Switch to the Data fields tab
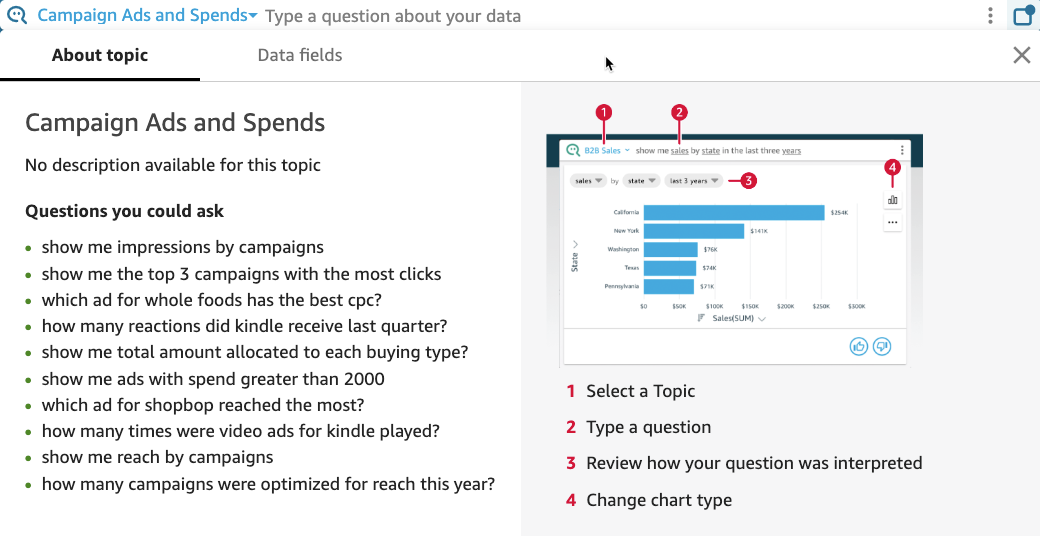Screen dimensions: 1040x536 tap(300, 55)
